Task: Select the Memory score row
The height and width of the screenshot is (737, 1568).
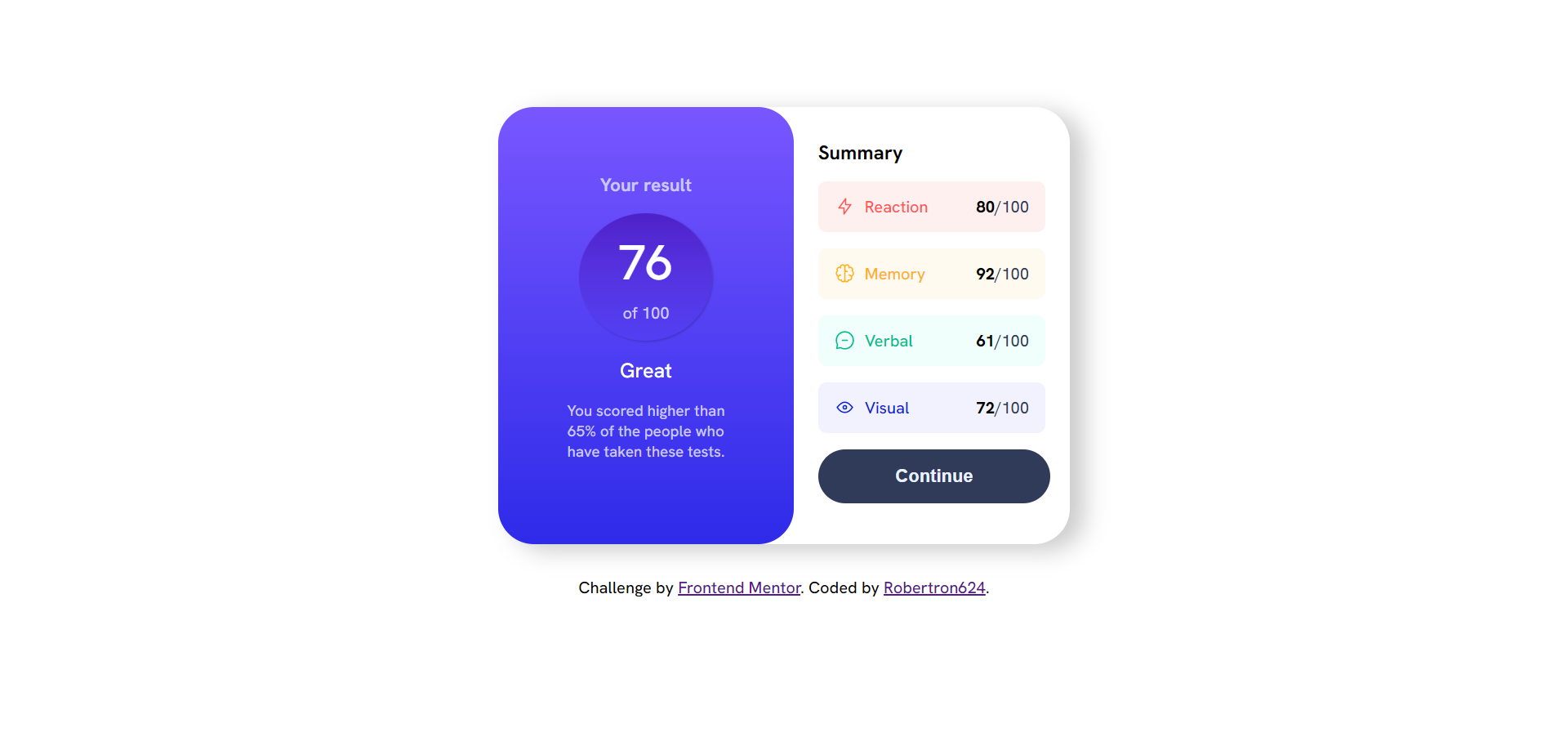Action: [931, 274]
